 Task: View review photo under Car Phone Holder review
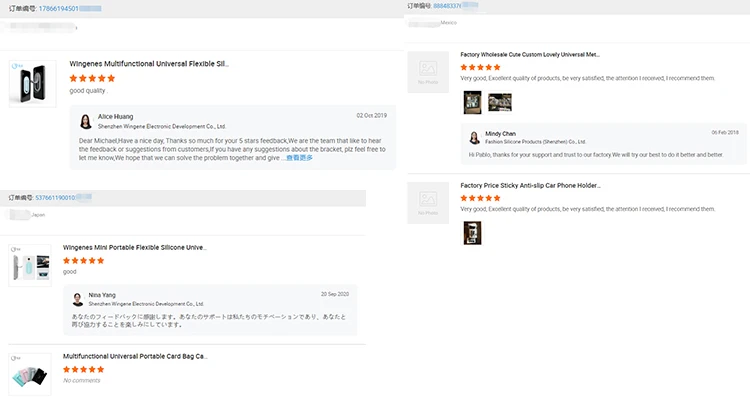pos(472,232)
